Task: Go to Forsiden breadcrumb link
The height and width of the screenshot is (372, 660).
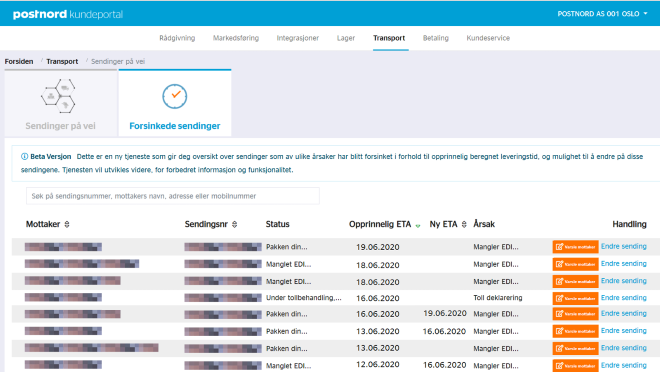Action: [19, 61]
